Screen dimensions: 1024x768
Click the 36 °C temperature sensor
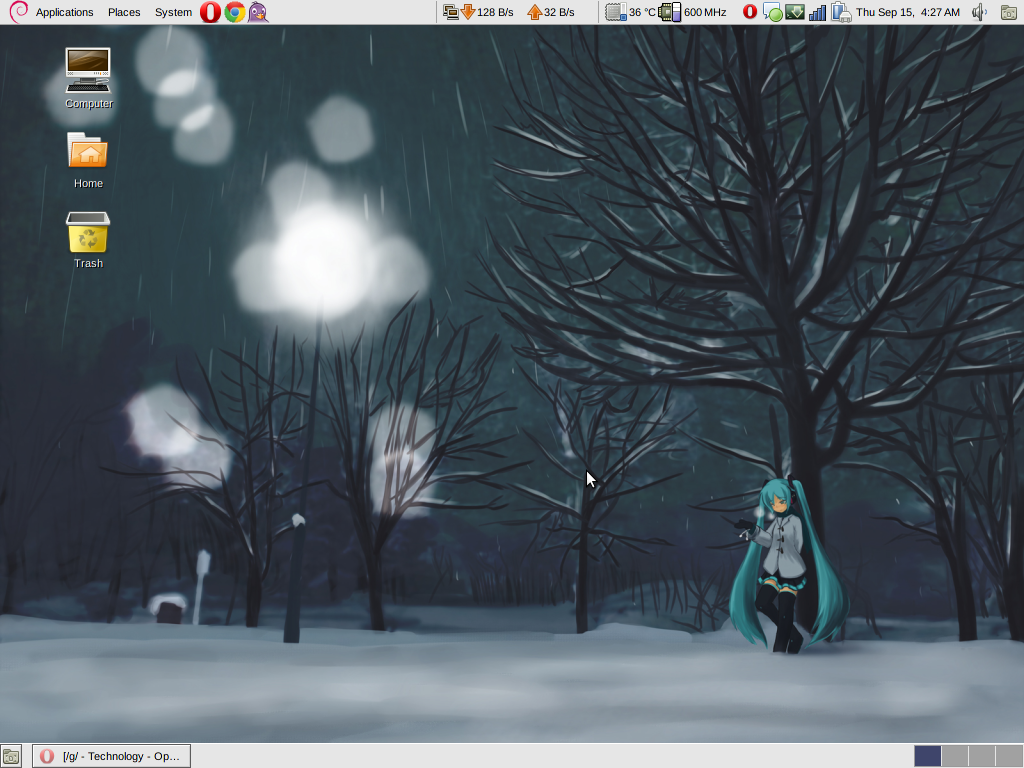pyautogui.click(x=630, y=12)
